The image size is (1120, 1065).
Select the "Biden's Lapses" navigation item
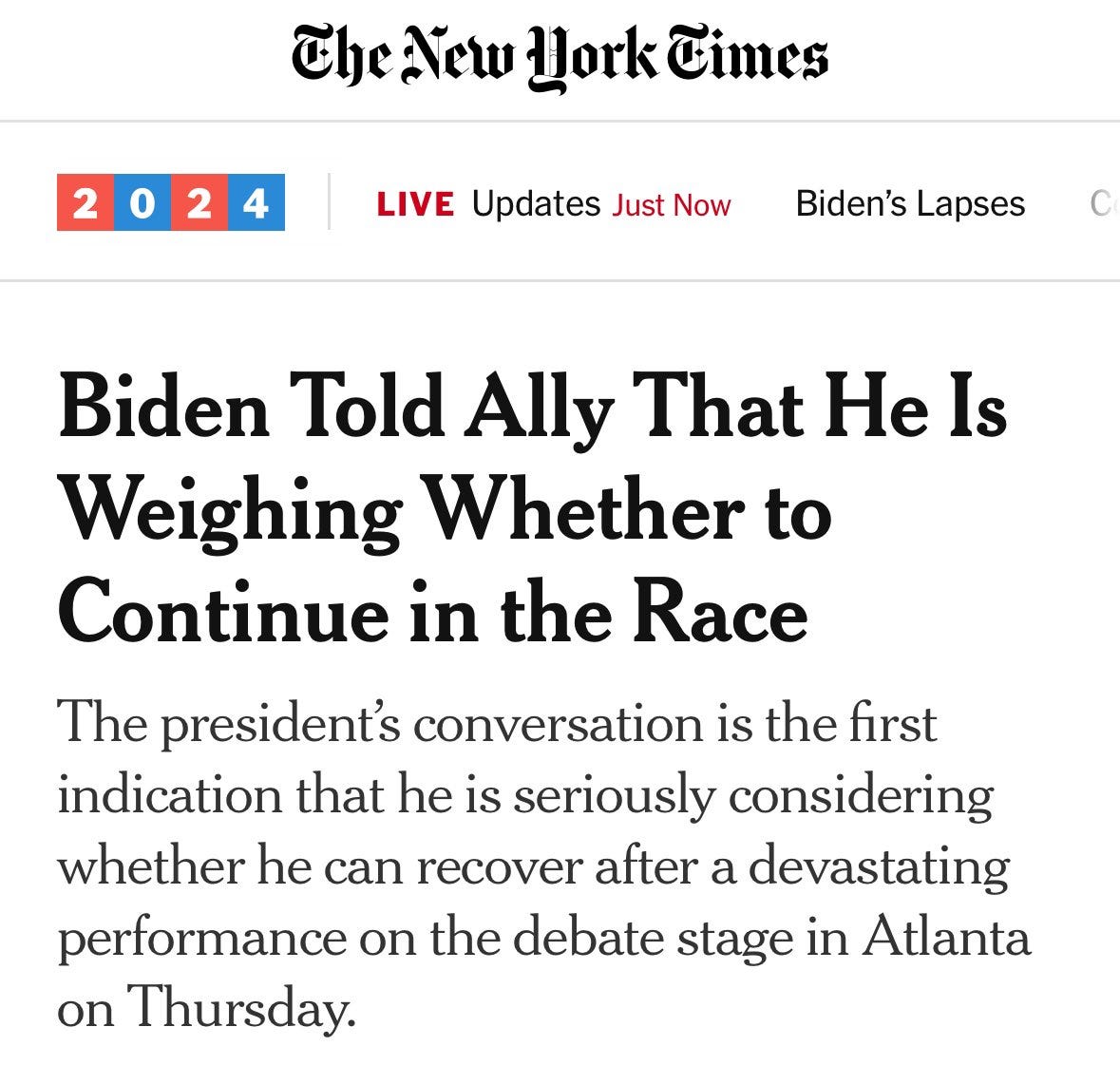[x=910, y=204]
